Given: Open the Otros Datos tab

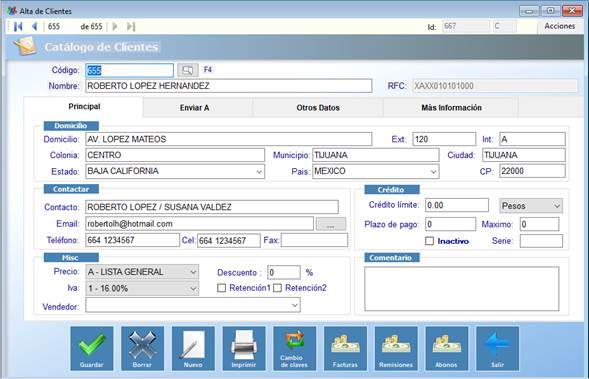Looking at the screenshot, I should click(x=318, y=108).
